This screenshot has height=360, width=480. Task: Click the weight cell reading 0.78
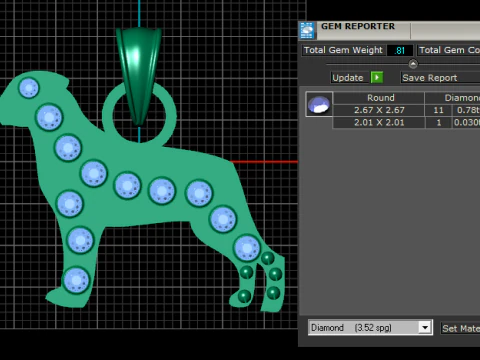[466, 110]
